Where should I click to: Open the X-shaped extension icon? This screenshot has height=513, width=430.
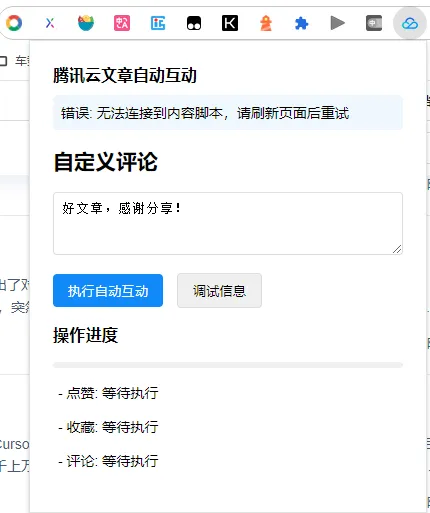(x=50, y=23)
